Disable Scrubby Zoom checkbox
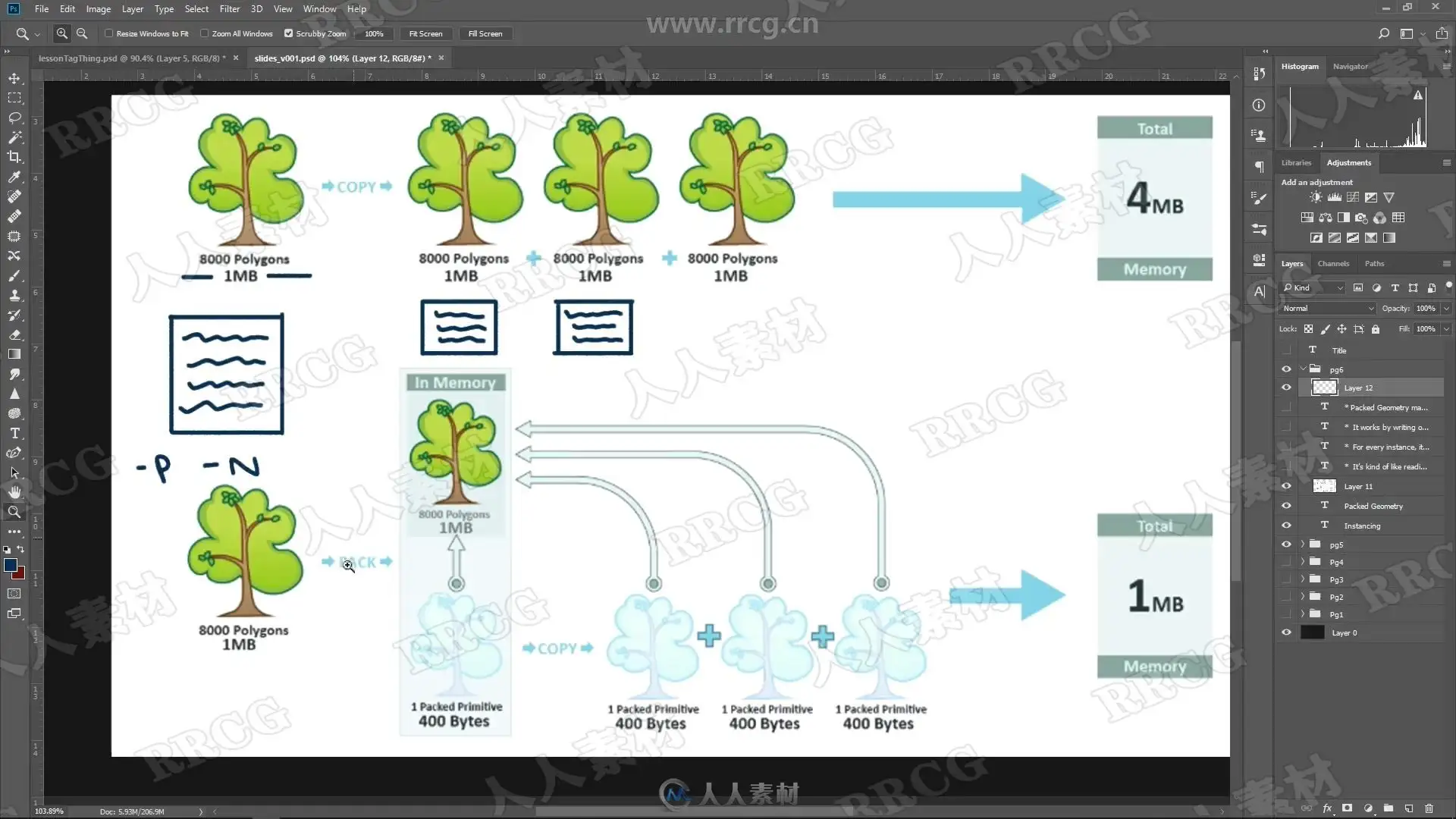 pos(288,33)
